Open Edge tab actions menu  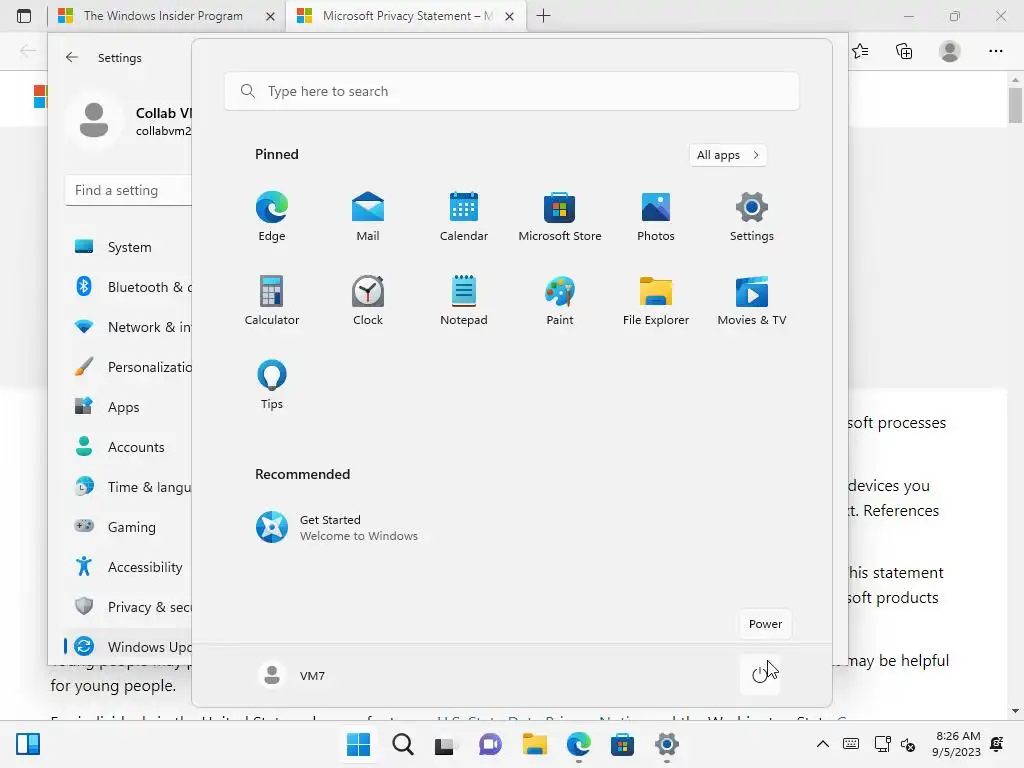(x=24, y=16)
